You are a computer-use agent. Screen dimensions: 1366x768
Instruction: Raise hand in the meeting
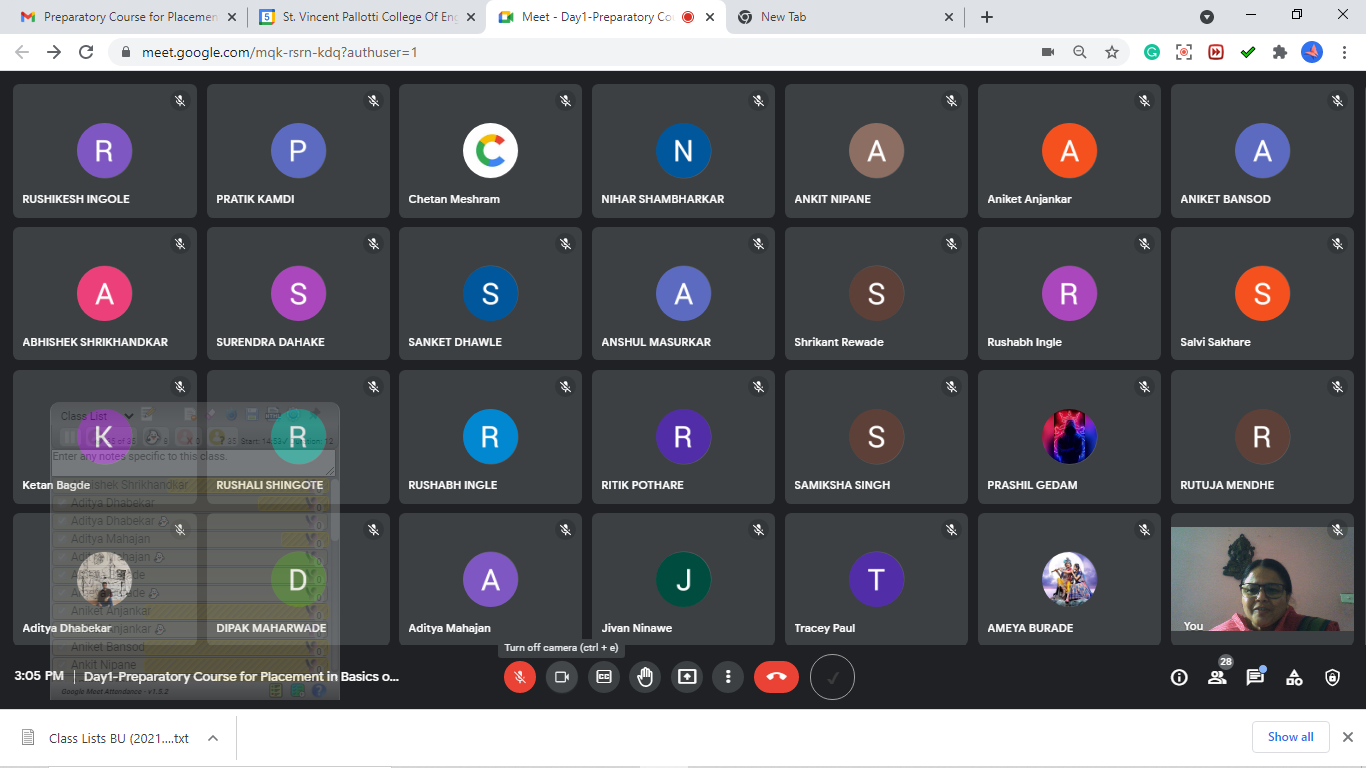coord(645,677)
